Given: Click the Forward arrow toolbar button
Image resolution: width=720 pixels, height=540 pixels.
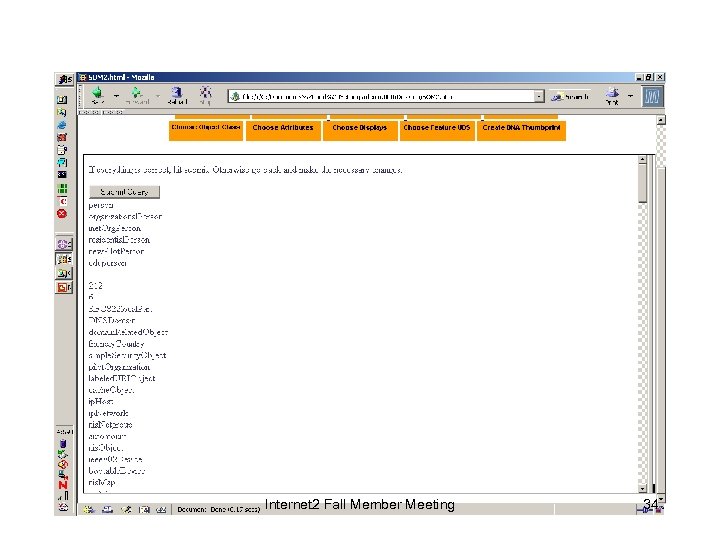Looking at the screenshot, I should click(137, 96).
